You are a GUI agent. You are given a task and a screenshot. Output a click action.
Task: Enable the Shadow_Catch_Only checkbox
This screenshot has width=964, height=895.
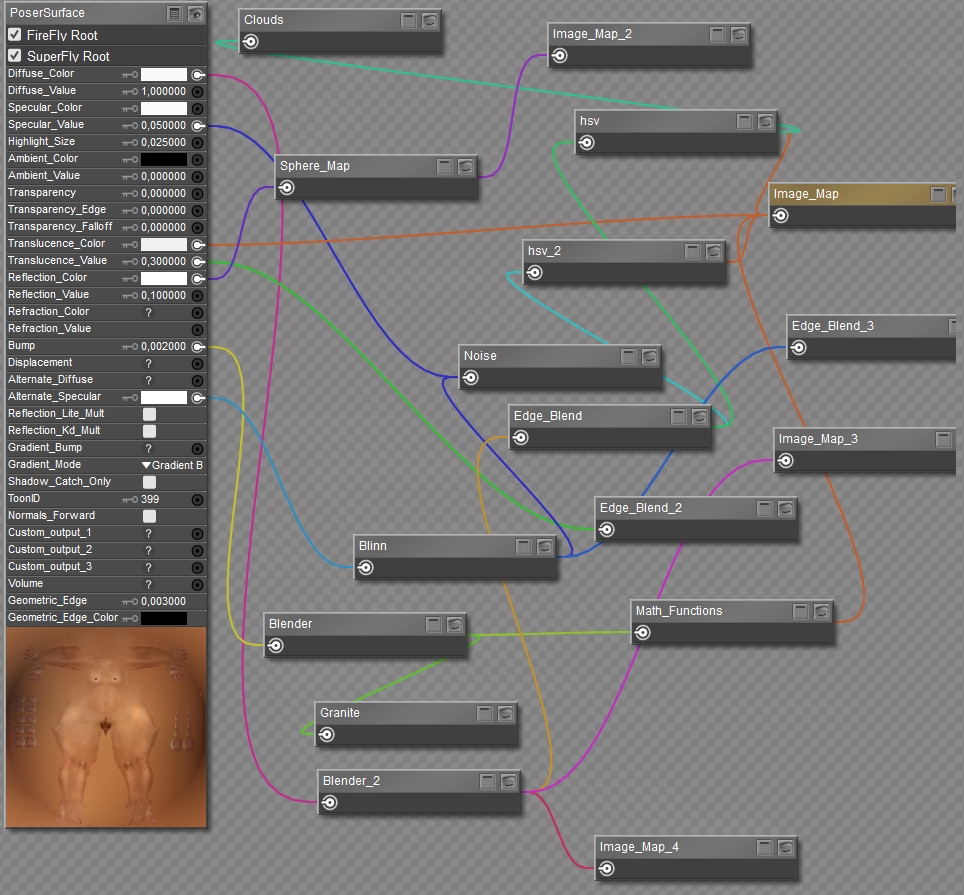pyautogui.click(x=149, y=482)
